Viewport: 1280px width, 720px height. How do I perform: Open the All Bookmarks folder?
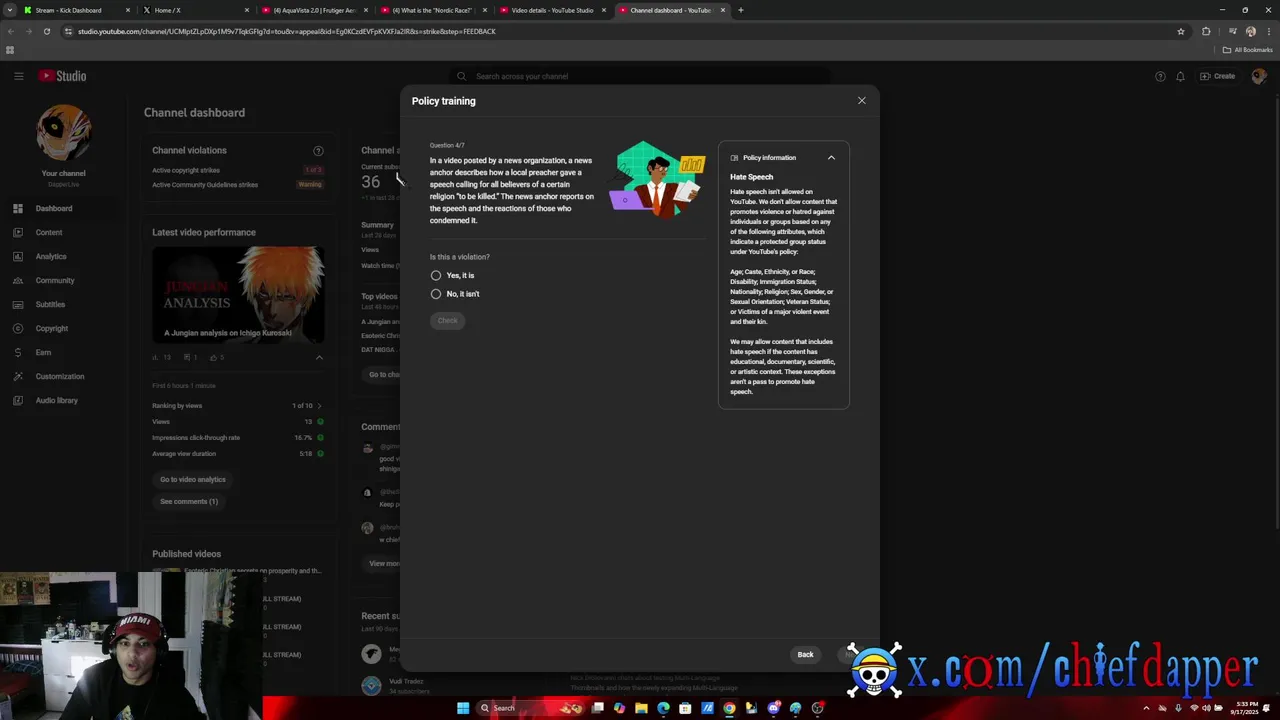pos(1248,50)
